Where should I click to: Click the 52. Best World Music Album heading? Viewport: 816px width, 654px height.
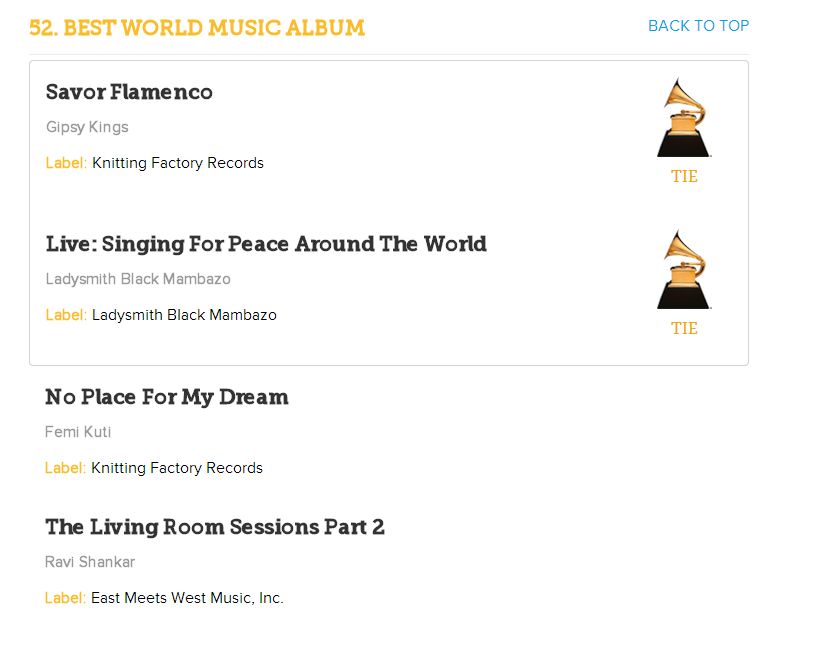(x=197, y=28)
